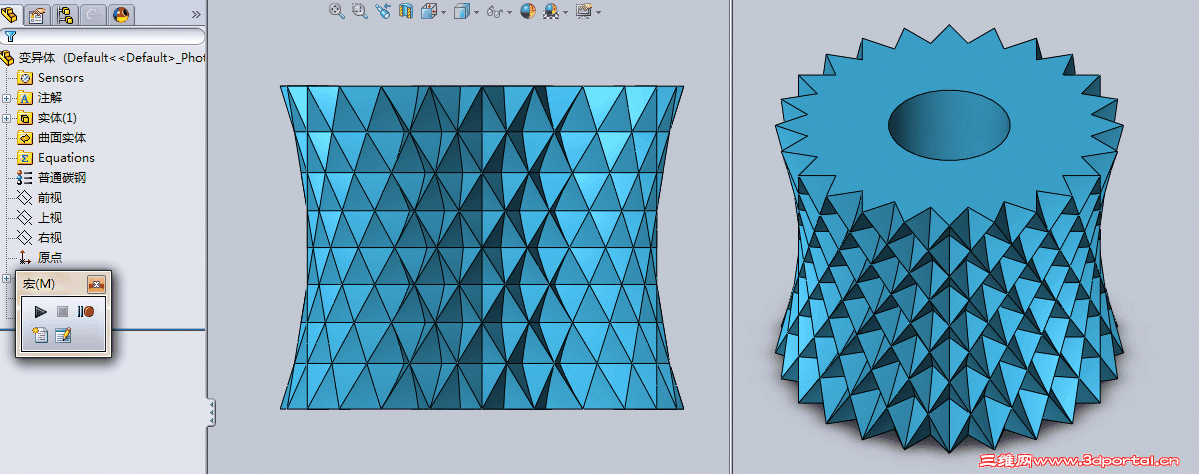Start recording or pause macro
Viewport: 1199px width, 474px height.
point(86,311)
